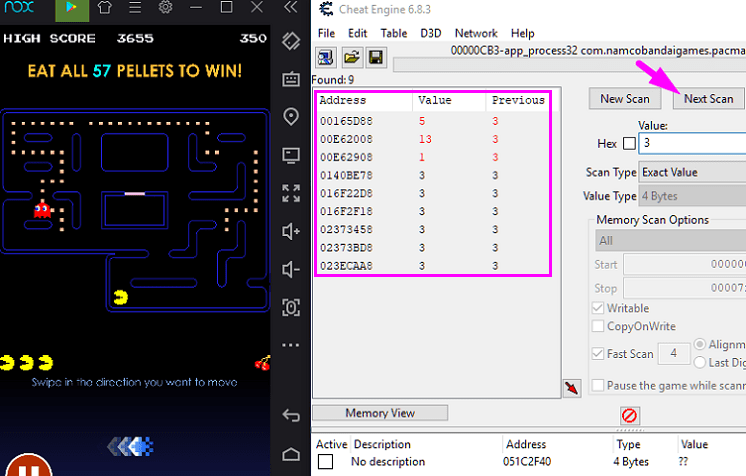The width and height of the screenshot is (746, 476).
Task: Toggle the Fast Scan checkbox
Action: point(598,354)
